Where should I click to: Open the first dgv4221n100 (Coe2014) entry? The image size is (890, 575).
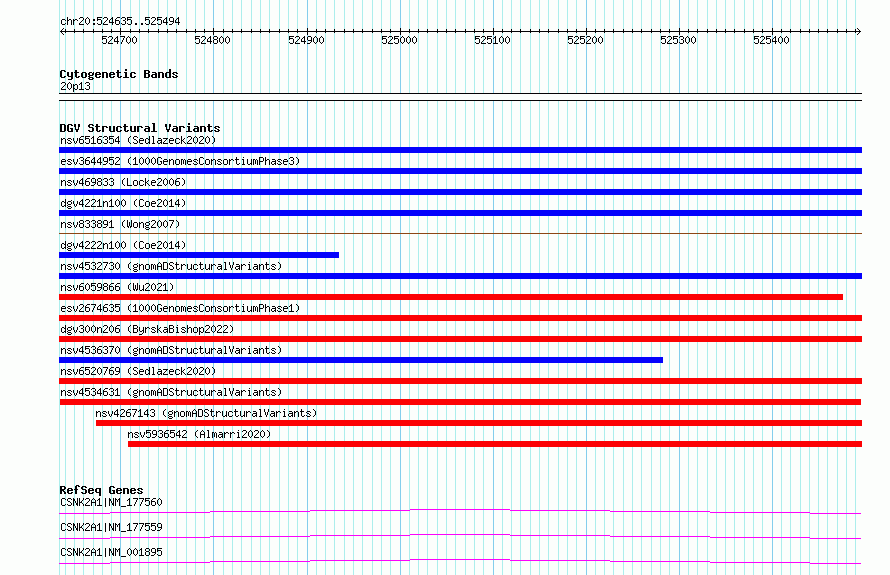point(123,203)
